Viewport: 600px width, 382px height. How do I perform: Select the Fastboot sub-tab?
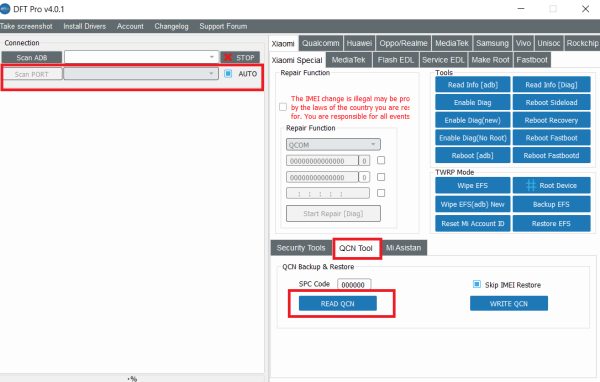(x=532, y=60)
